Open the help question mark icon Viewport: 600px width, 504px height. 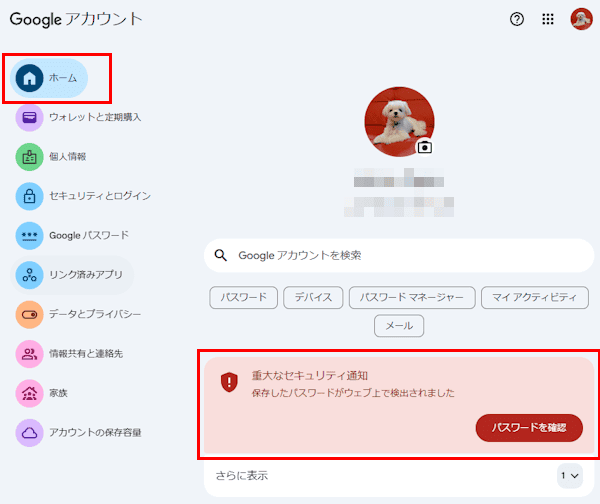[517, 19]
